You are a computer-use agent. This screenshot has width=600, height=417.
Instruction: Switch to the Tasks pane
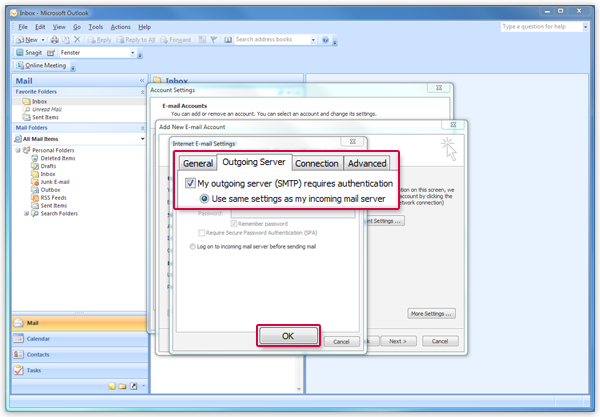pyautogui.click(x=80, y=370)
